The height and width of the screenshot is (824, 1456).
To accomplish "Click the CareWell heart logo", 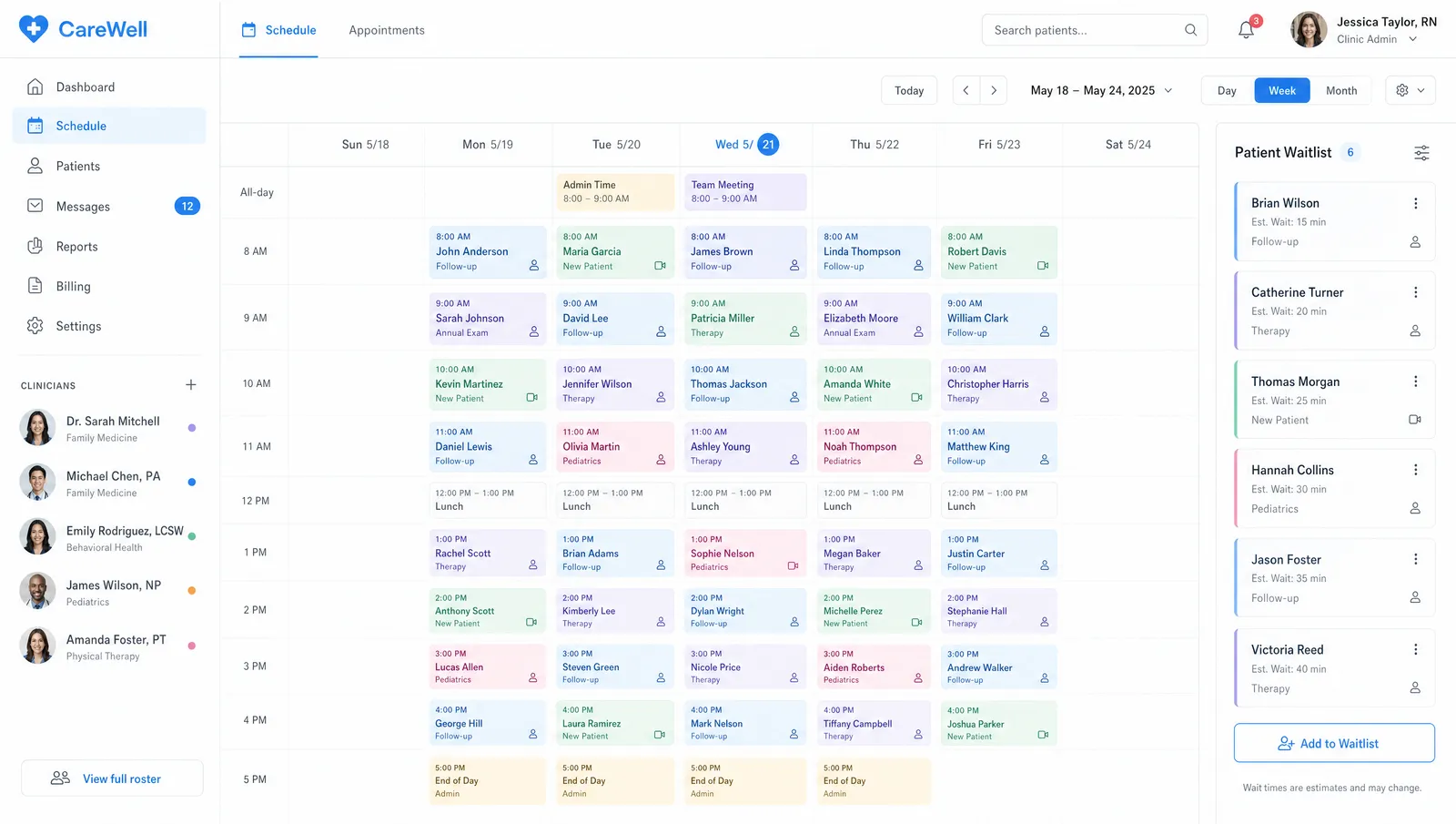I will pyautogui.click(x=34, y=29).
